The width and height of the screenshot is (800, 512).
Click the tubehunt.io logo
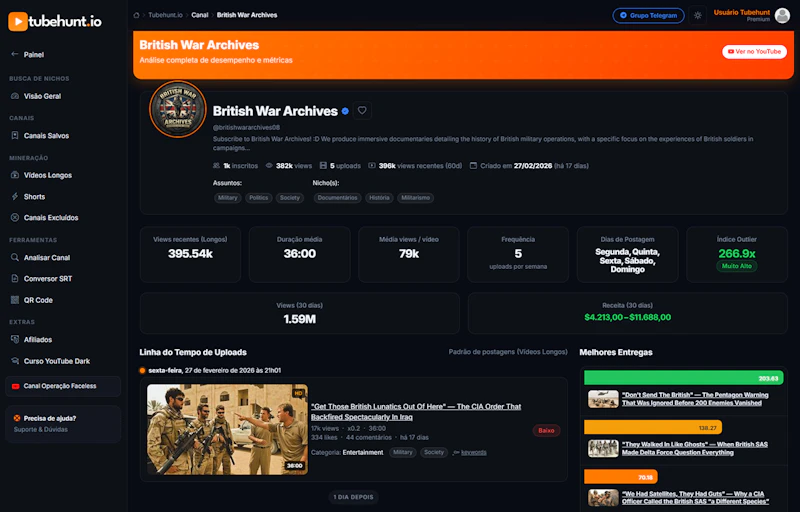[x=55, y=21]
